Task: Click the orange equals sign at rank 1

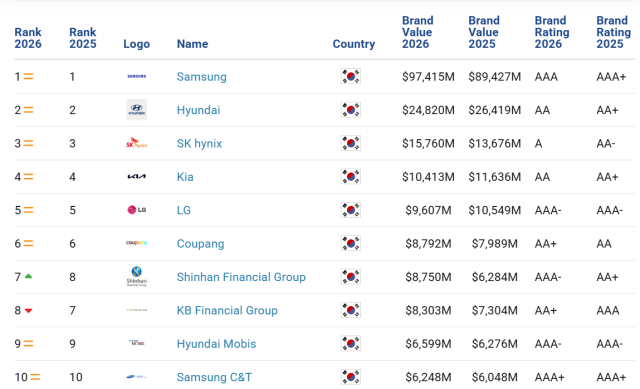Action: [28, 76]
